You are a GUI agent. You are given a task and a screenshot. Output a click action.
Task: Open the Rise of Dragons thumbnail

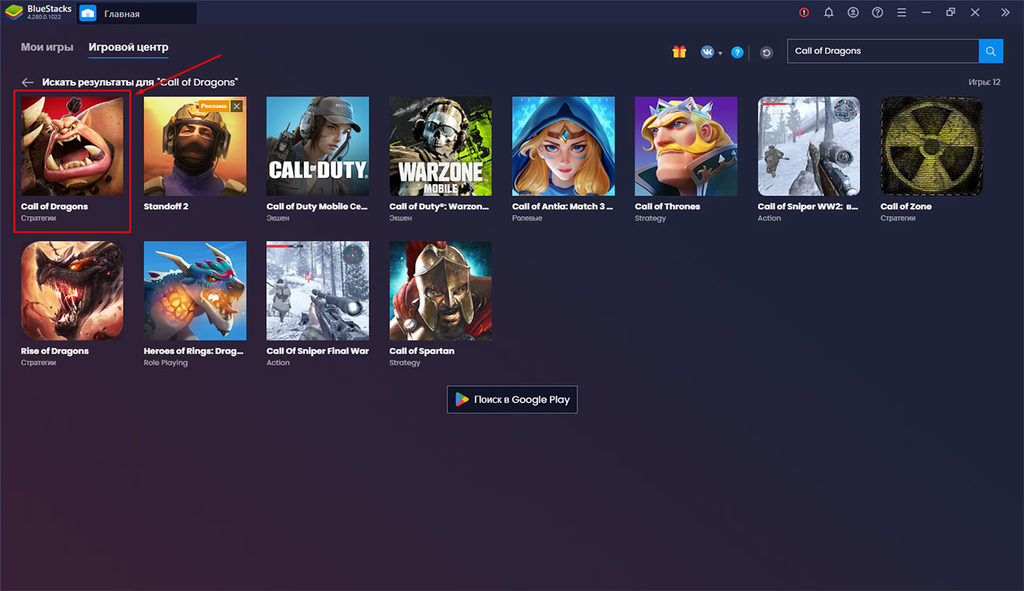pos(72,291)
